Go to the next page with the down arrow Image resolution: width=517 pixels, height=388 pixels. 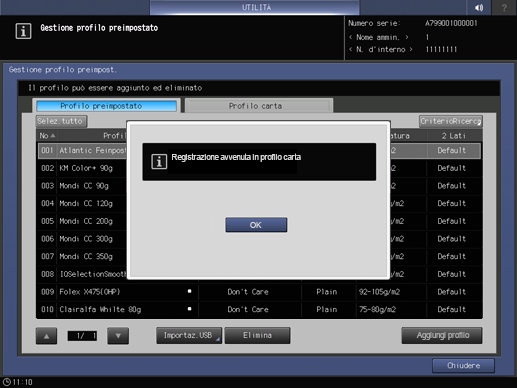[118, 336]
